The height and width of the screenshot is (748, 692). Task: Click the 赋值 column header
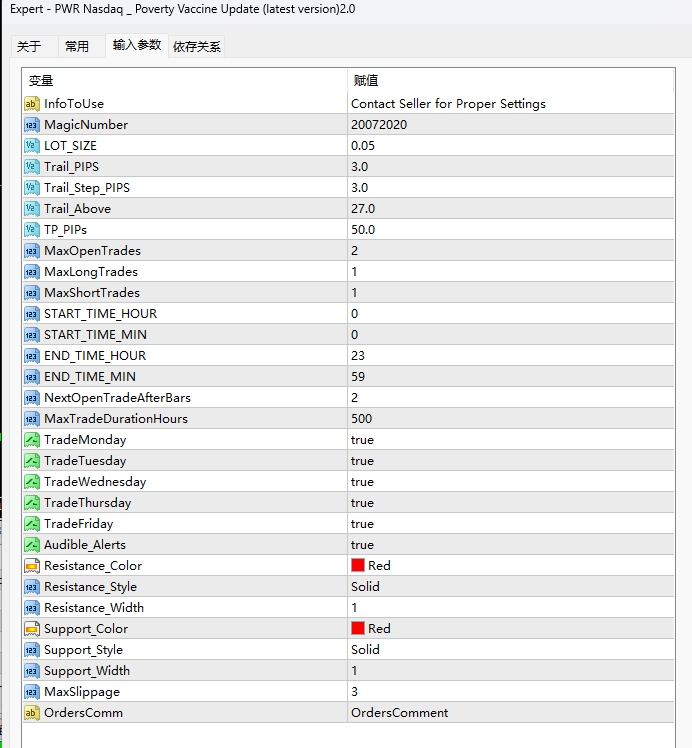366,81
